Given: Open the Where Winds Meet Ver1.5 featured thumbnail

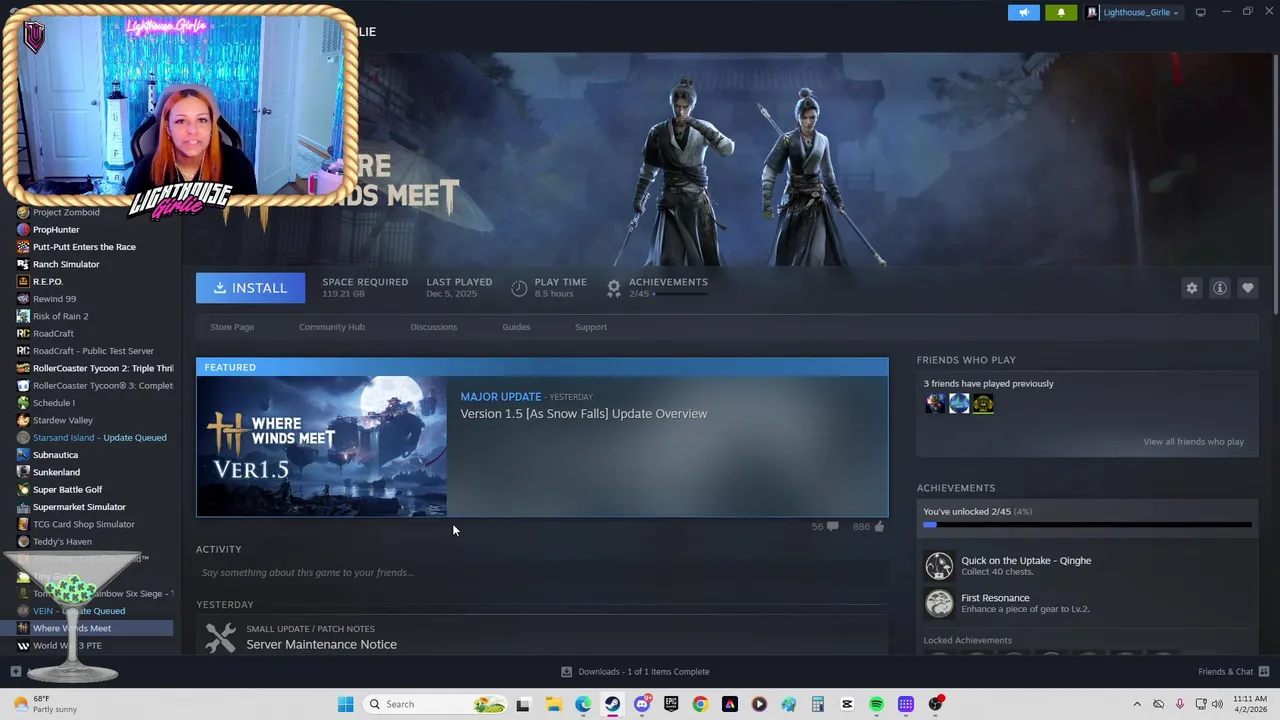Looking at the screenshot, I should click(322, 446).
